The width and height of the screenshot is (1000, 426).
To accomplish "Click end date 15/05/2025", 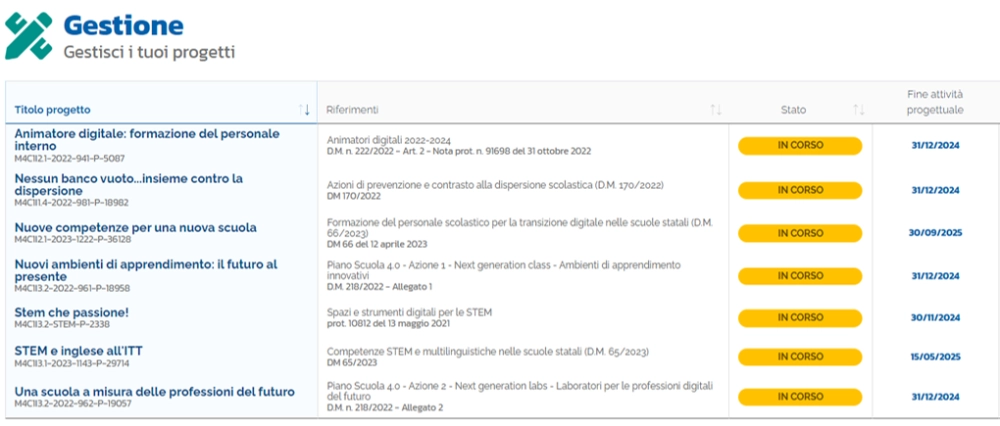I will (935, 357).
